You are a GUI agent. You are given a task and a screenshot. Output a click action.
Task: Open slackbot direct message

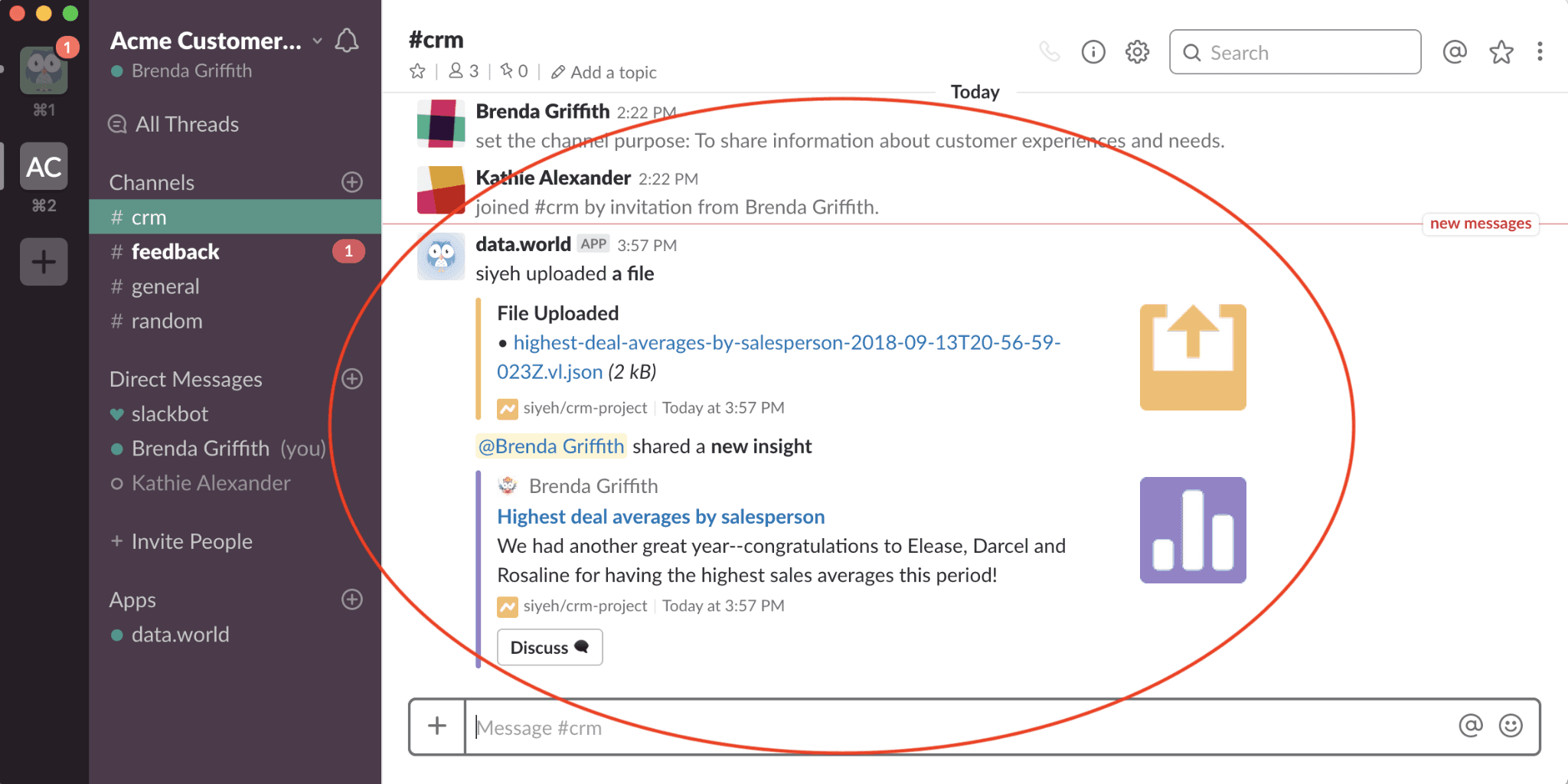coord(235,414)
